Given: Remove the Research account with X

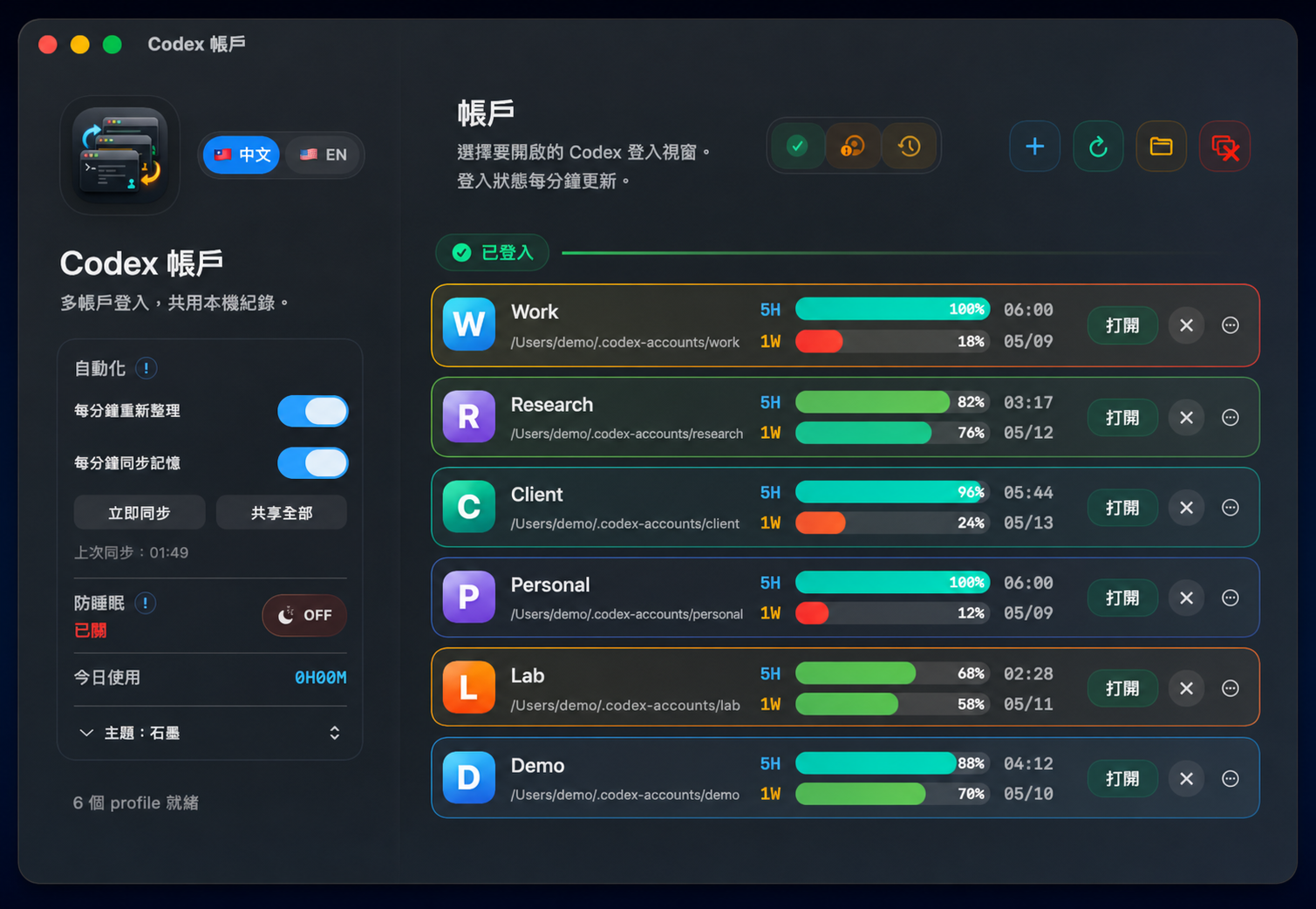Looking at the screenshot, I should coord(1186,418).
